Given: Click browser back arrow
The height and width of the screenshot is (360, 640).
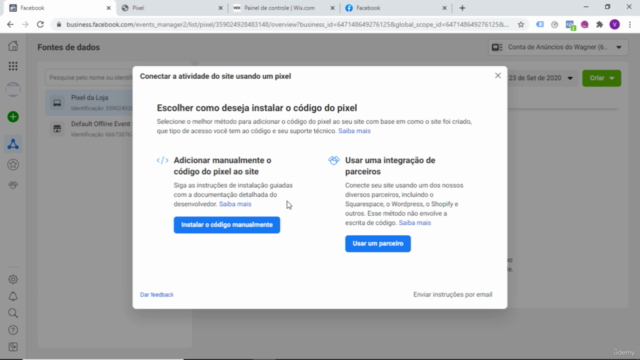Looking at the screenshot, I should click(x=10, y=24).
